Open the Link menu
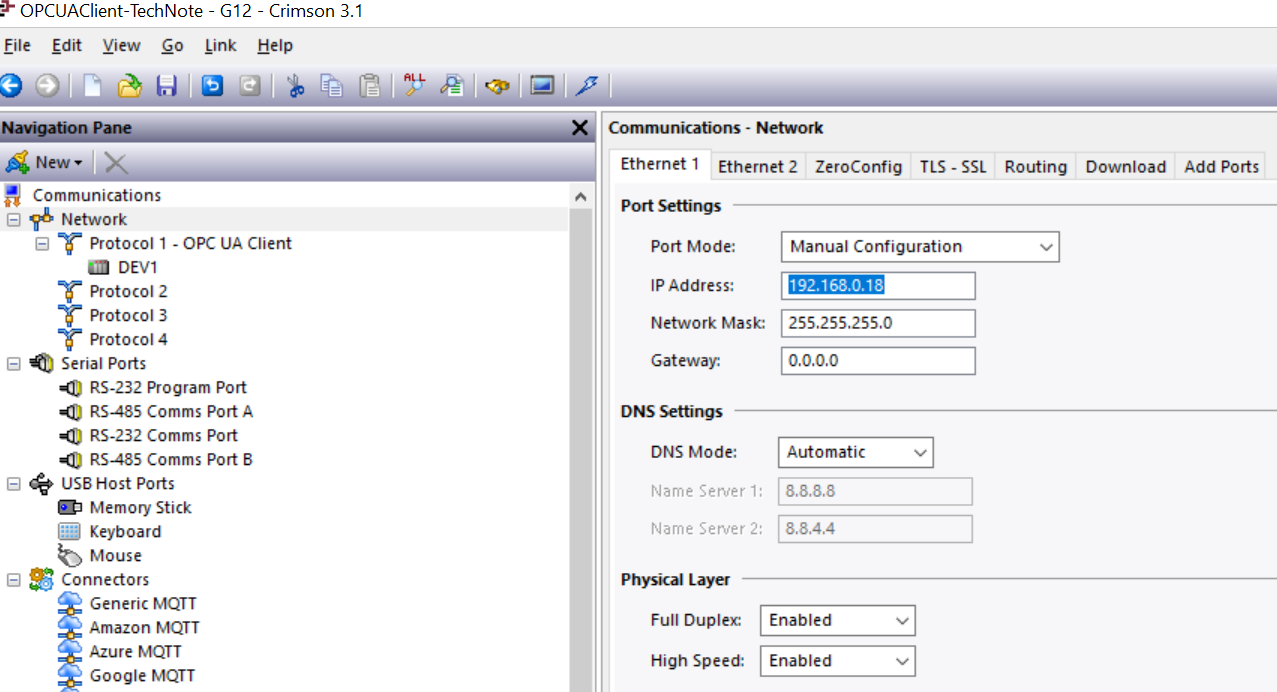This screenshot has width=1277, height=692. pyautogui.click(x=220, y=45)
